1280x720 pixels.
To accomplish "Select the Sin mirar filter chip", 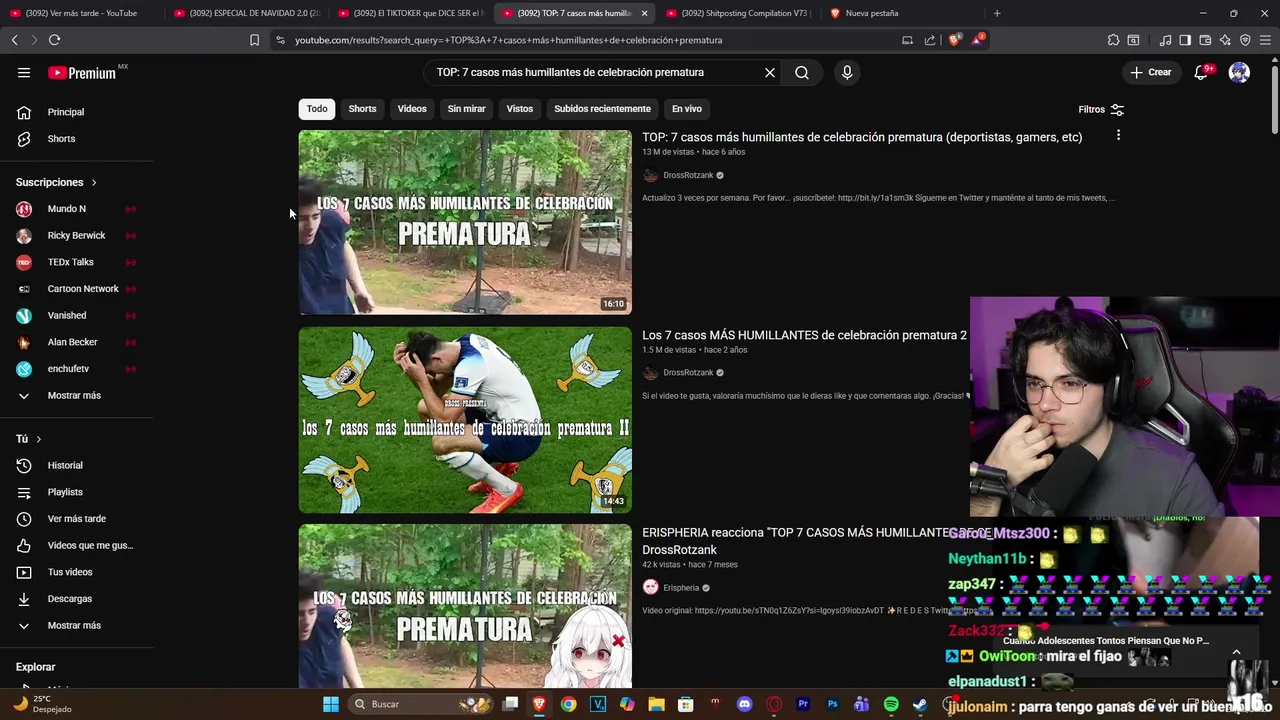I will click(x=466, y=109).
